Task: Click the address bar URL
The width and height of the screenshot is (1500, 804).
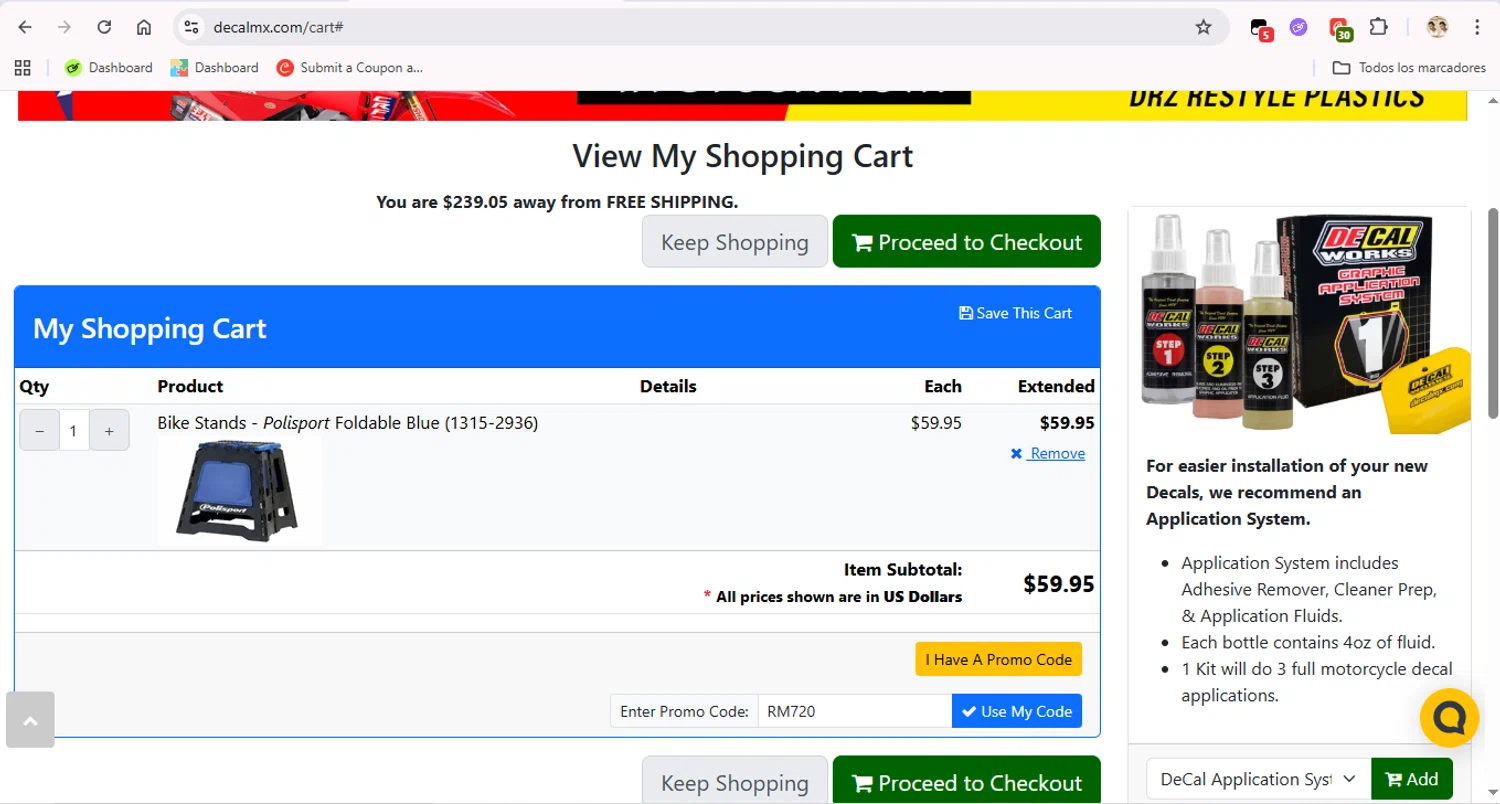Action: click(x=279, y=27)
